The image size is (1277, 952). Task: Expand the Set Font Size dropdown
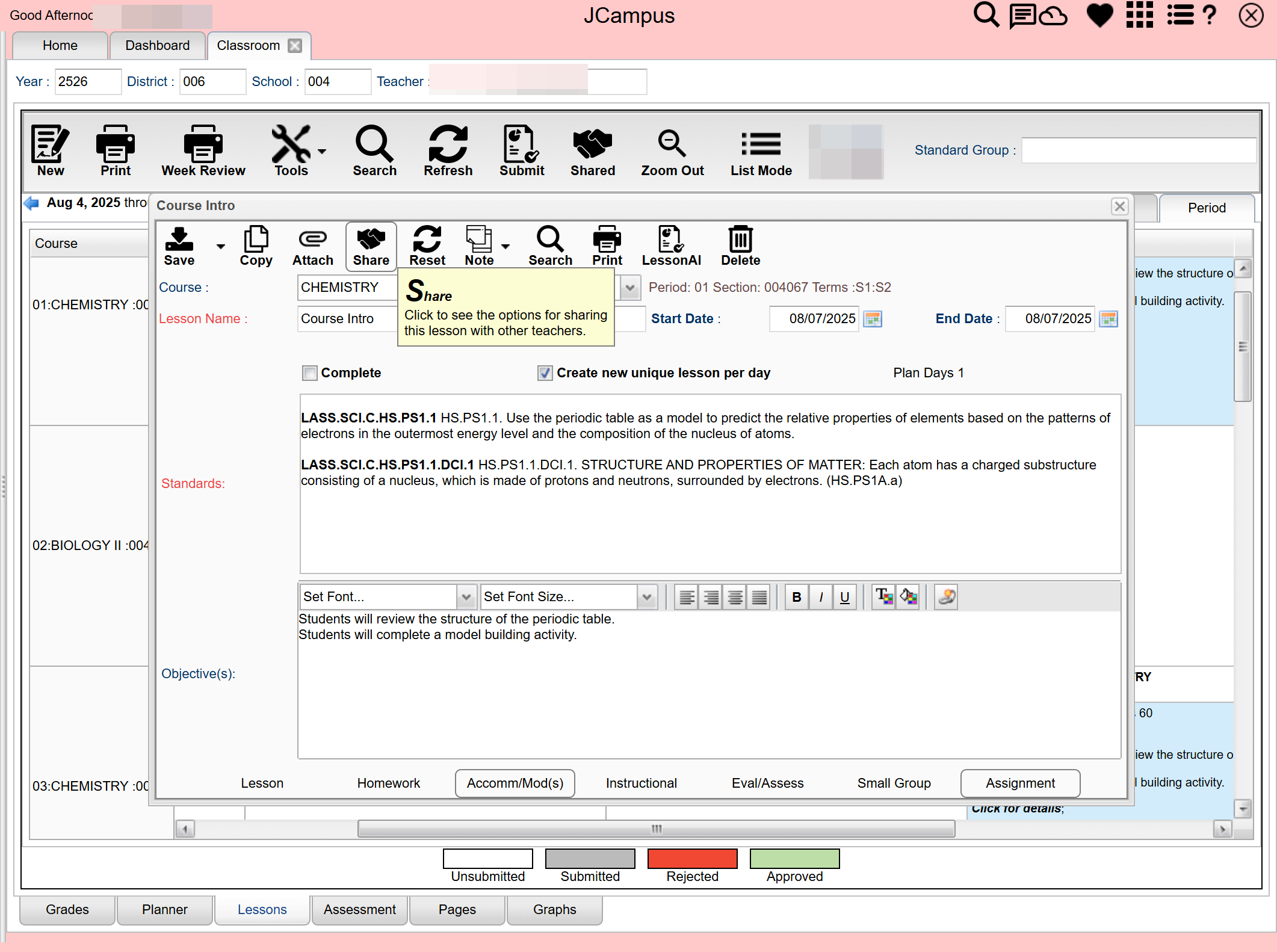(x=647, y=597)
